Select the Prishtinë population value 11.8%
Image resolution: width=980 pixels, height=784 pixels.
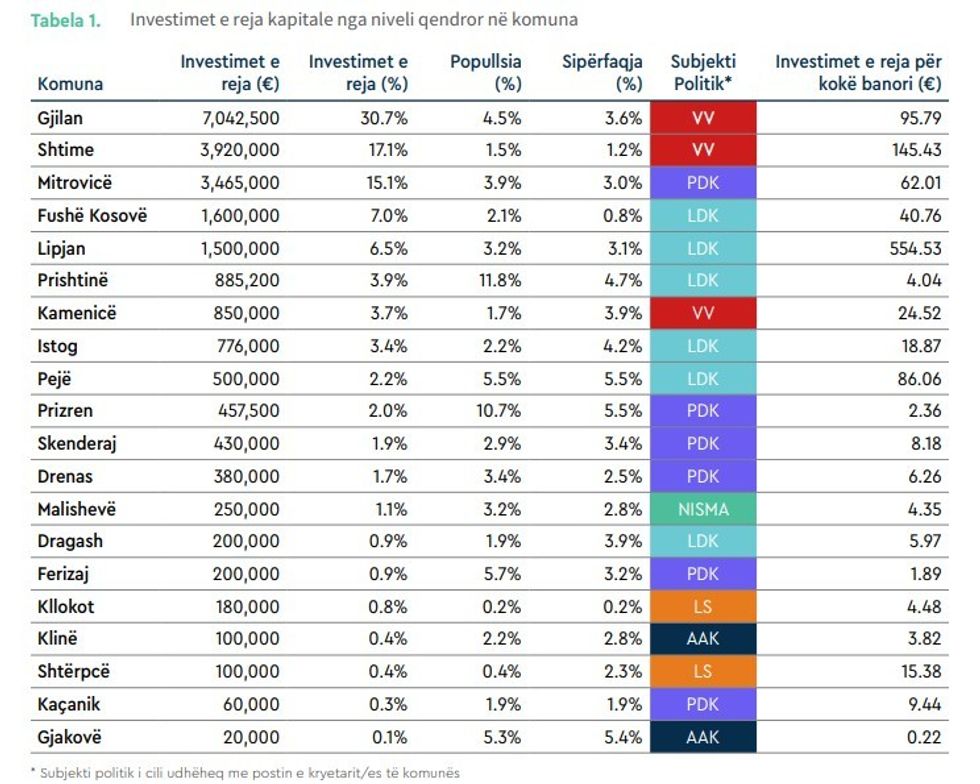pyautogui.click(x=500, y=281)
